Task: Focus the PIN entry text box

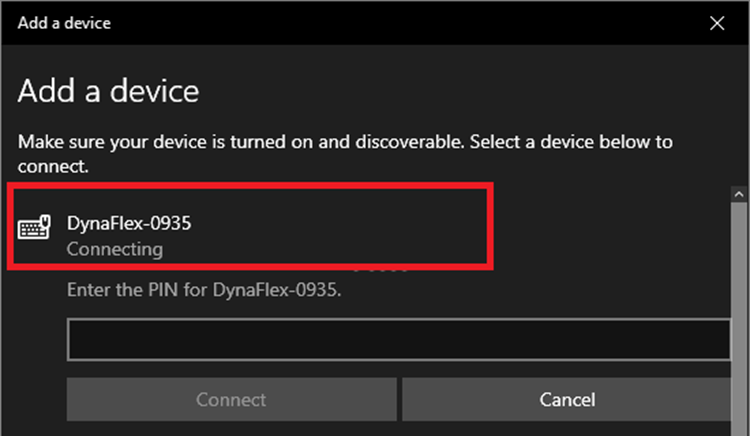Action: tap(399, 339)
